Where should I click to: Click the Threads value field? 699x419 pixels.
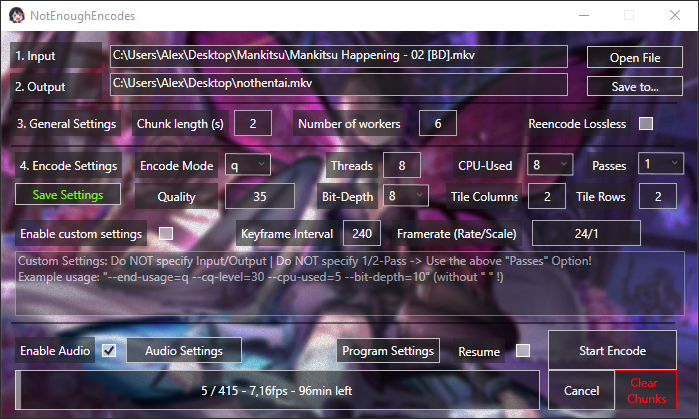point(402,165)
